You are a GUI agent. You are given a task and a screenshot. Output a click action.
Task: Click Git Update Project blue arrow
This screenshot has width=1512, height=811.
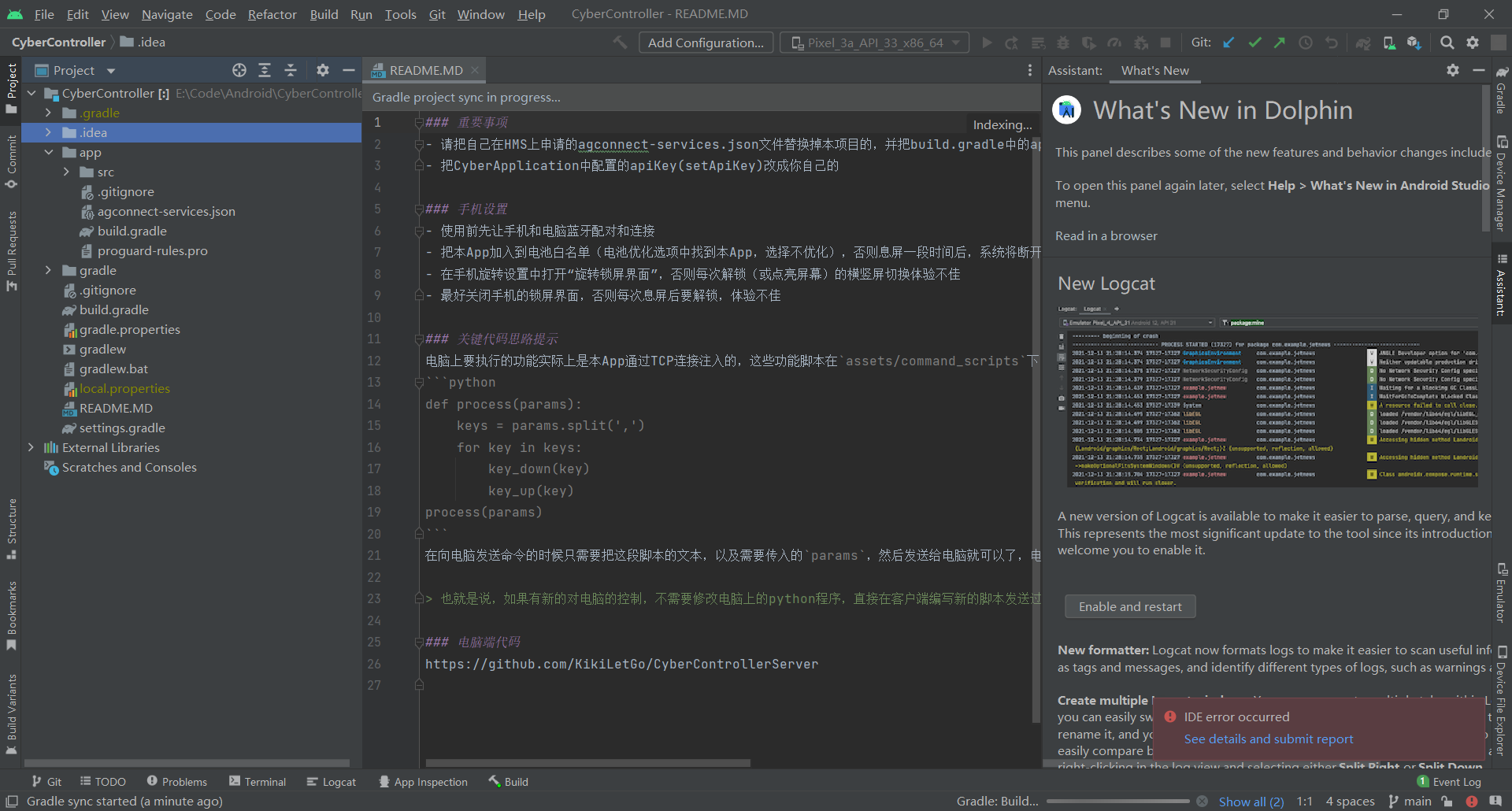[1228, 43]
